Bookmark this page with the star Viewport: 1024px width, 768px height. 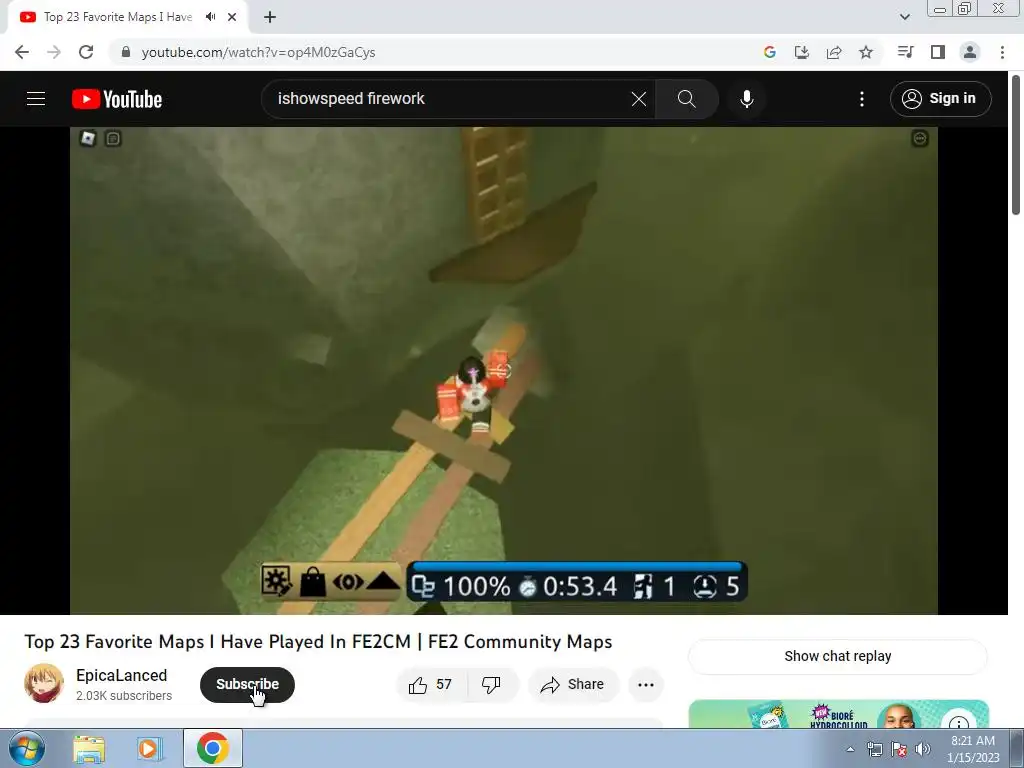(866, 52)
